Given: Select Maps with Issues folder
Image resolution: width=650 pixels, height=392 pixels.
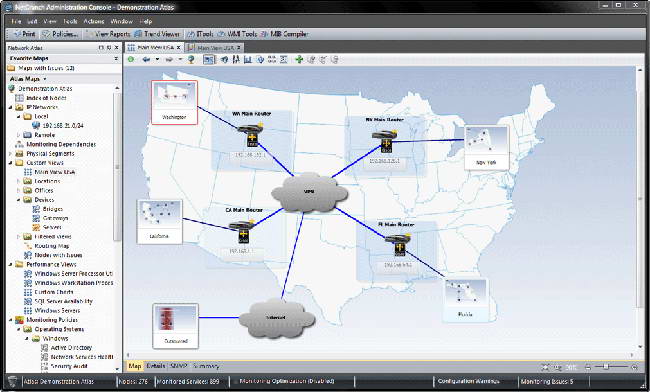Looking at the screenshot, I should tap(41, 68).
